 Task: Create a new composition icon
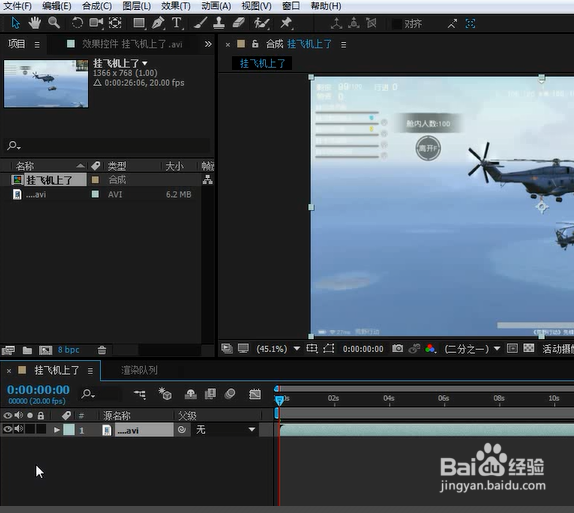click(x=45, y=350)
